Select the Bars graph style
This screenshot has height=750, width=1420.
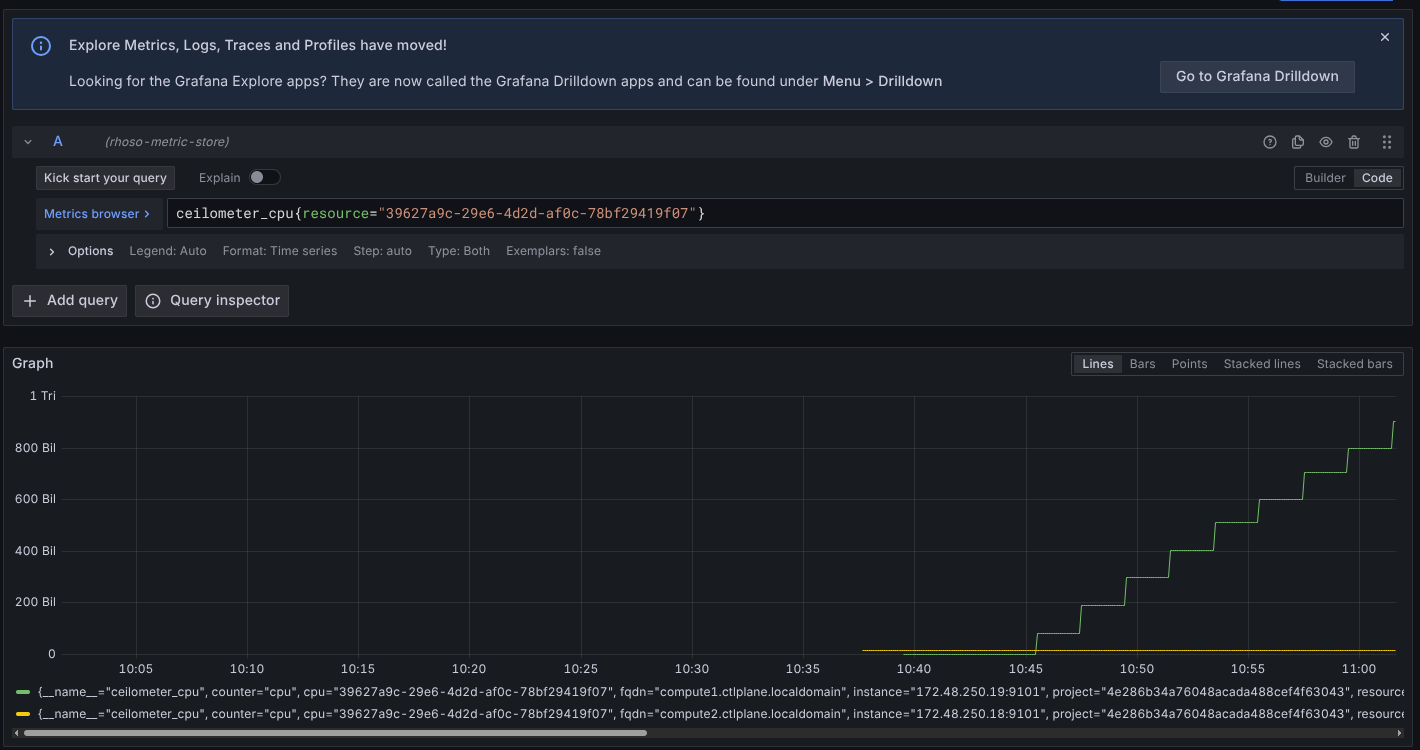pyautogui.click(x=1142, y=364)
